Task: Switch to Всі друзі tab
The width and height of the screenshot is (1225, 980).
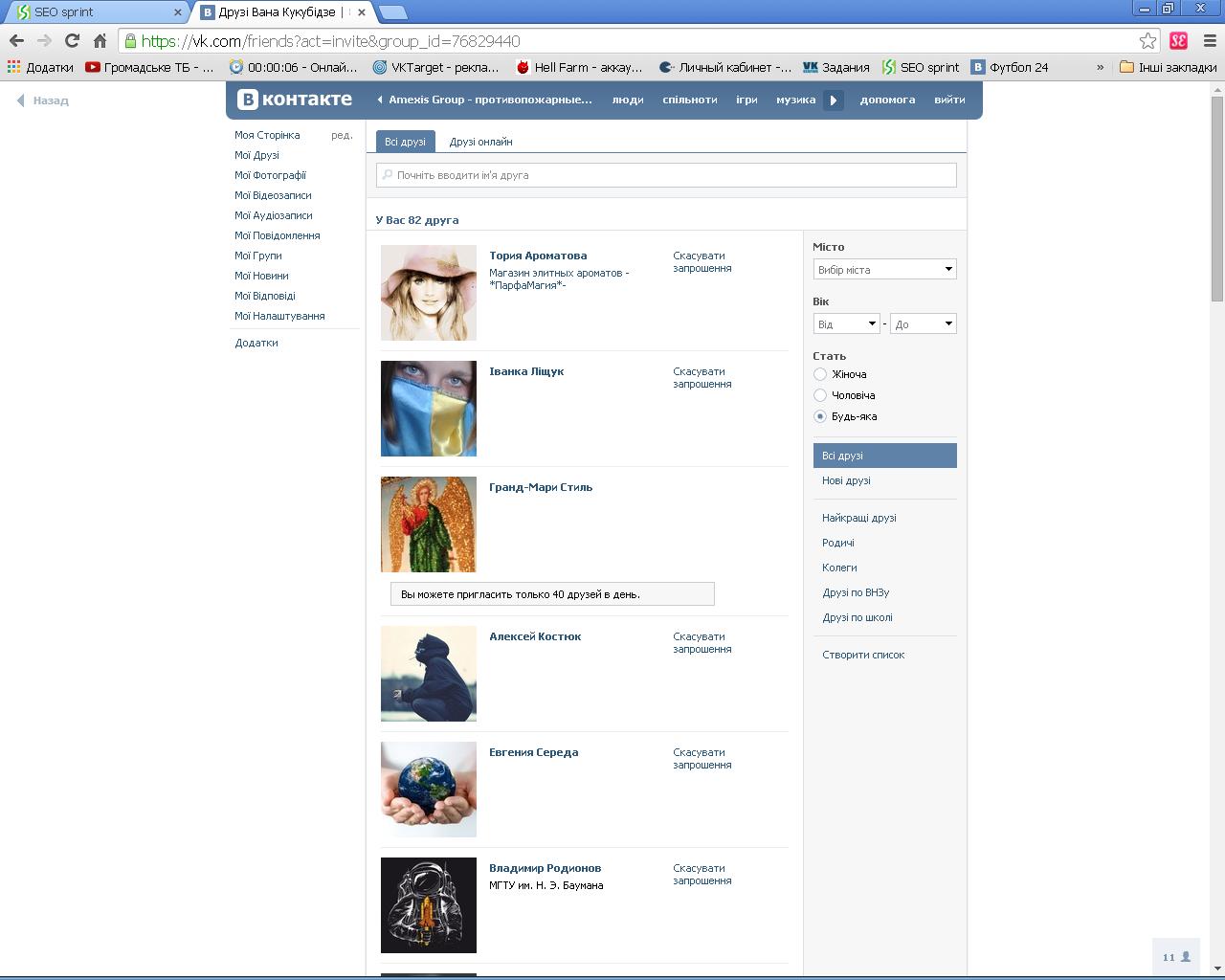Action: pos(405,142)
